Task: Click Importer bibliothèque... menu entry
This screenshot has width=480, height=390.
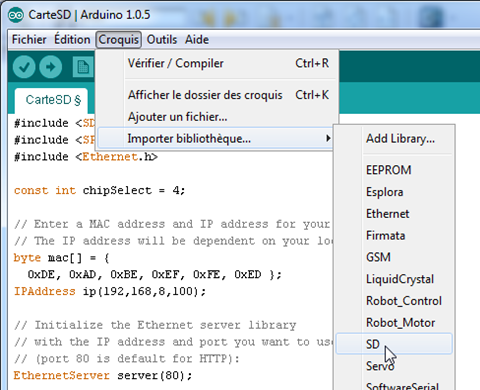Action: 216,138
